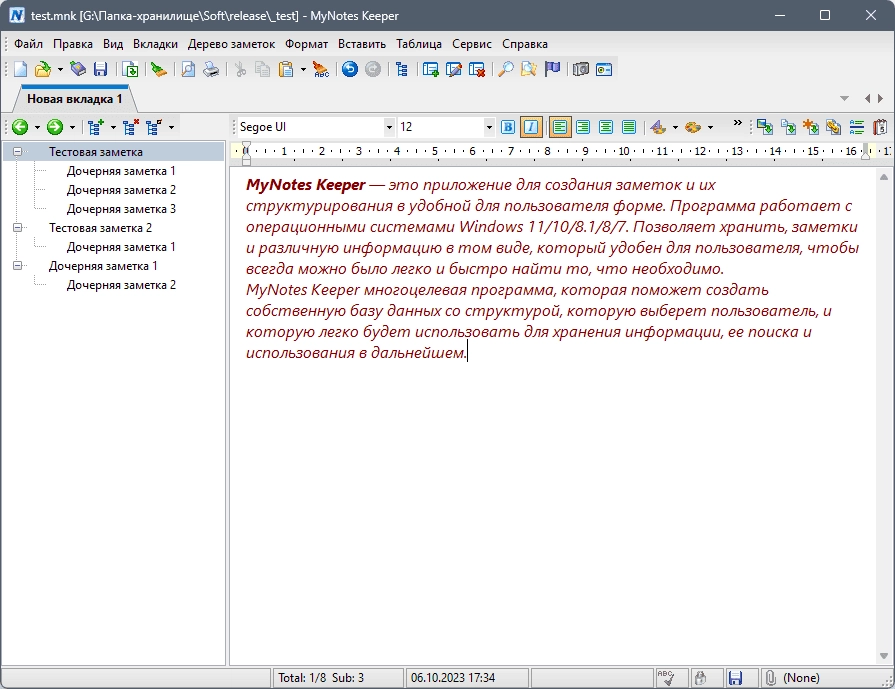Create a new file with the blank page icon
This screenshot has height=689, width=895.
coord(21,70)
